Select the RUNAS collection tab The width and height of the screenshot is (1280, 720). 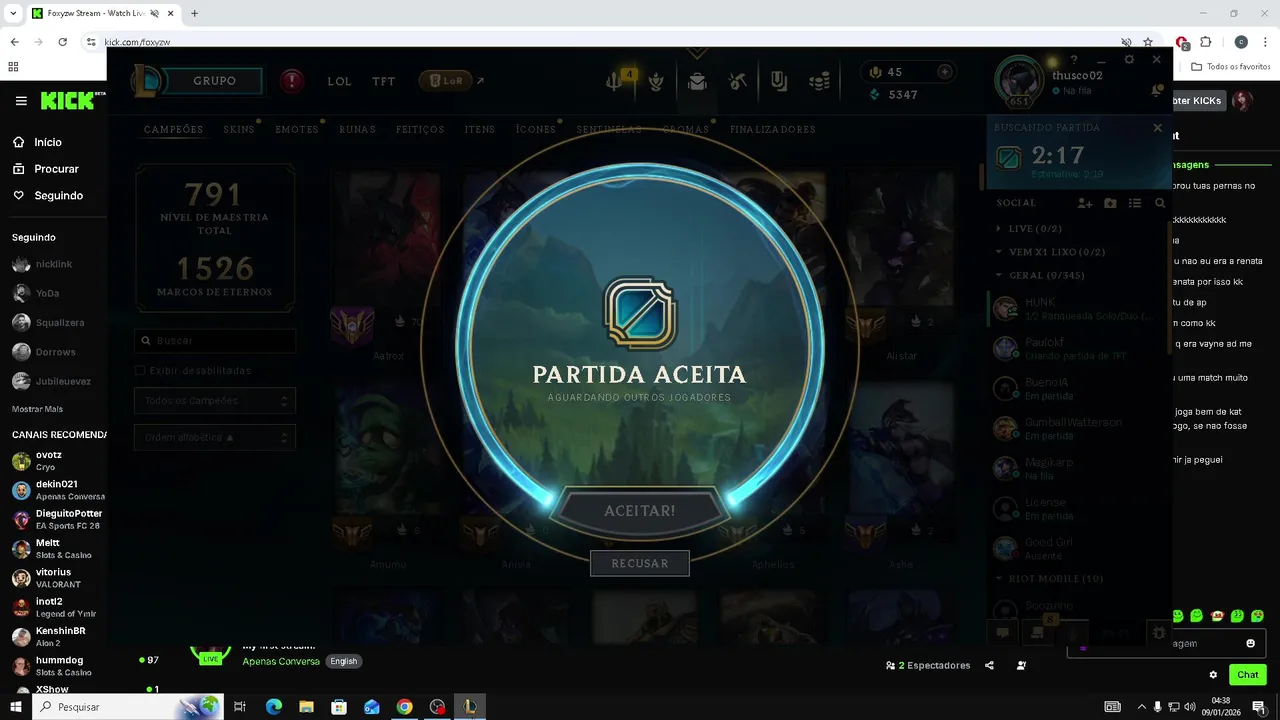tap(357, 130)
